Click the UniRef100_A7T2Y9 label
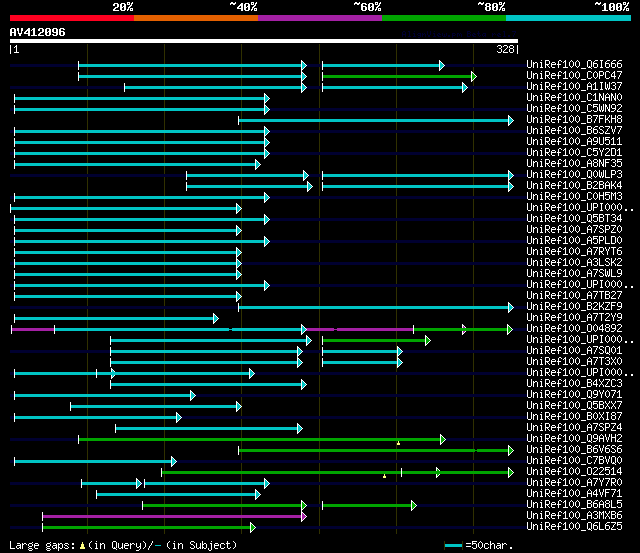Screen dimensions: 640x553 (574, 318)
